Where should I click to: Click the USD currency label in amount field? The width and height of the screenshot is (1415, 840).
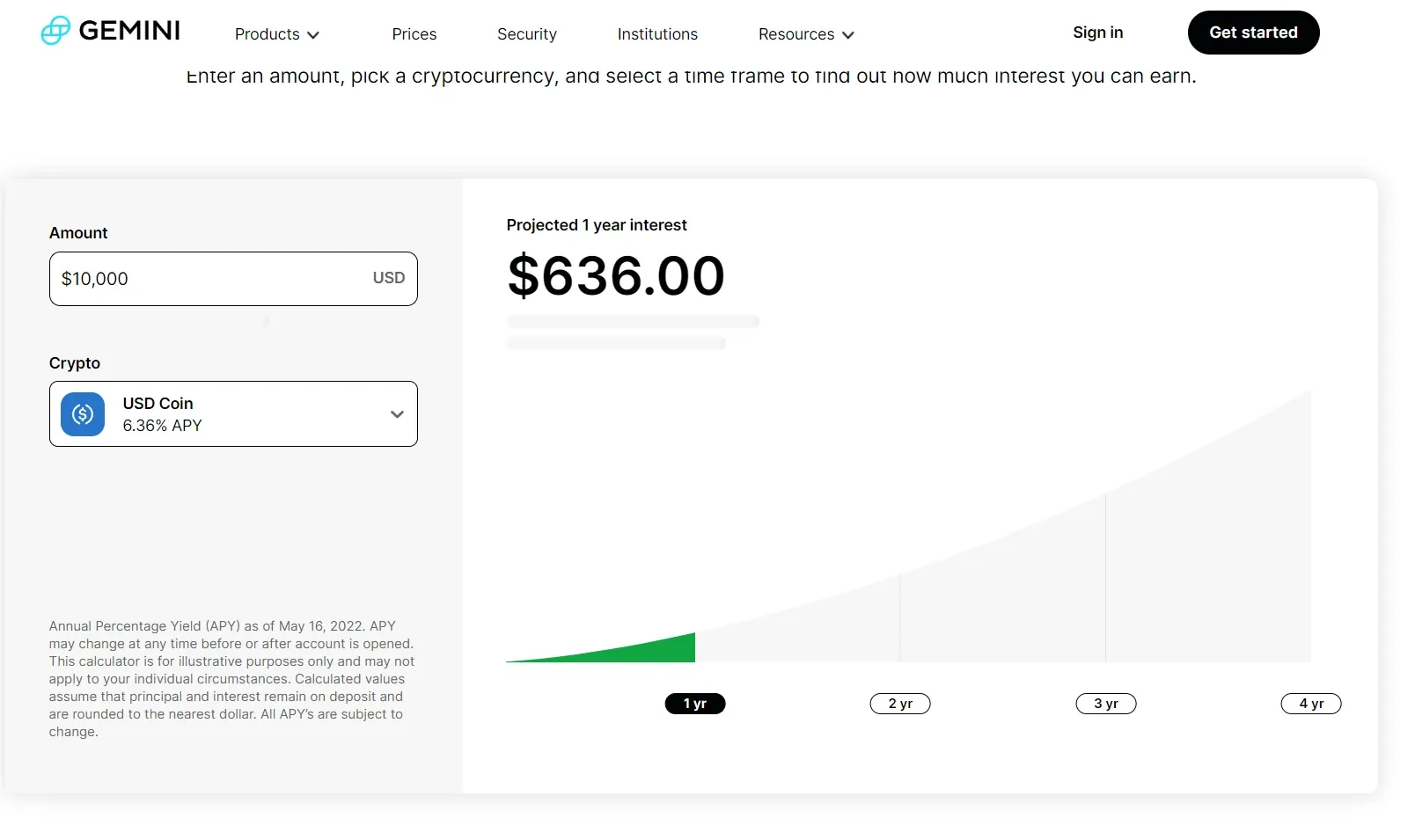389,278
